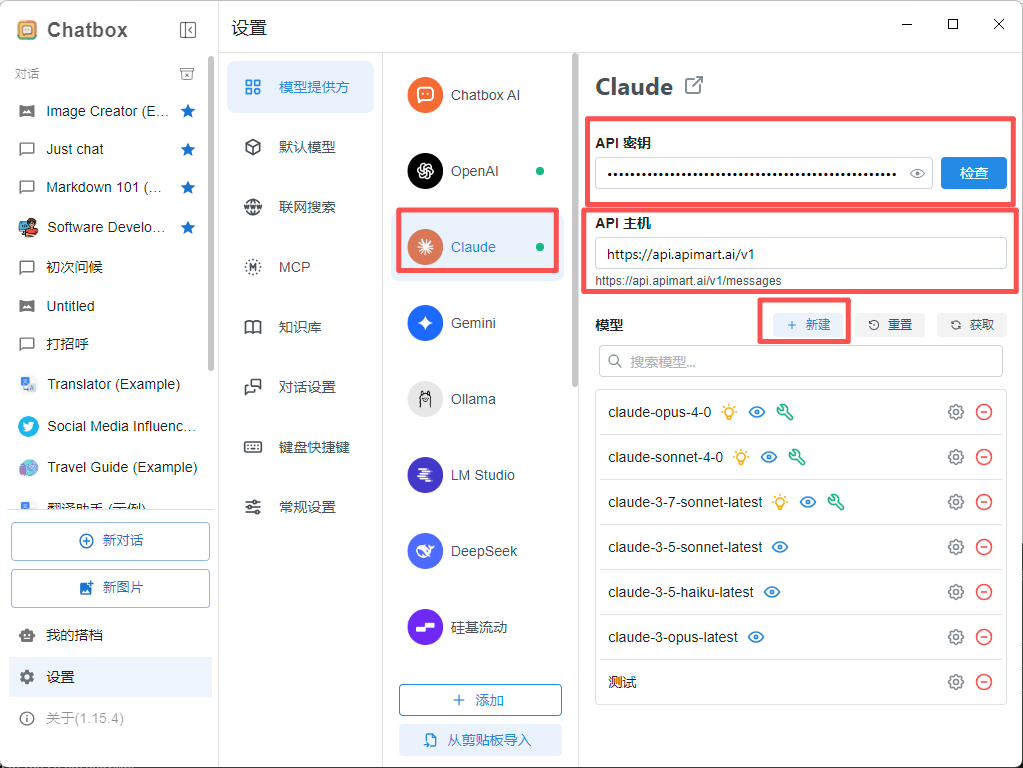Open 我的搭档 in sidebar
Viewport: 1023px width, 768px height.
coord(110,635)
